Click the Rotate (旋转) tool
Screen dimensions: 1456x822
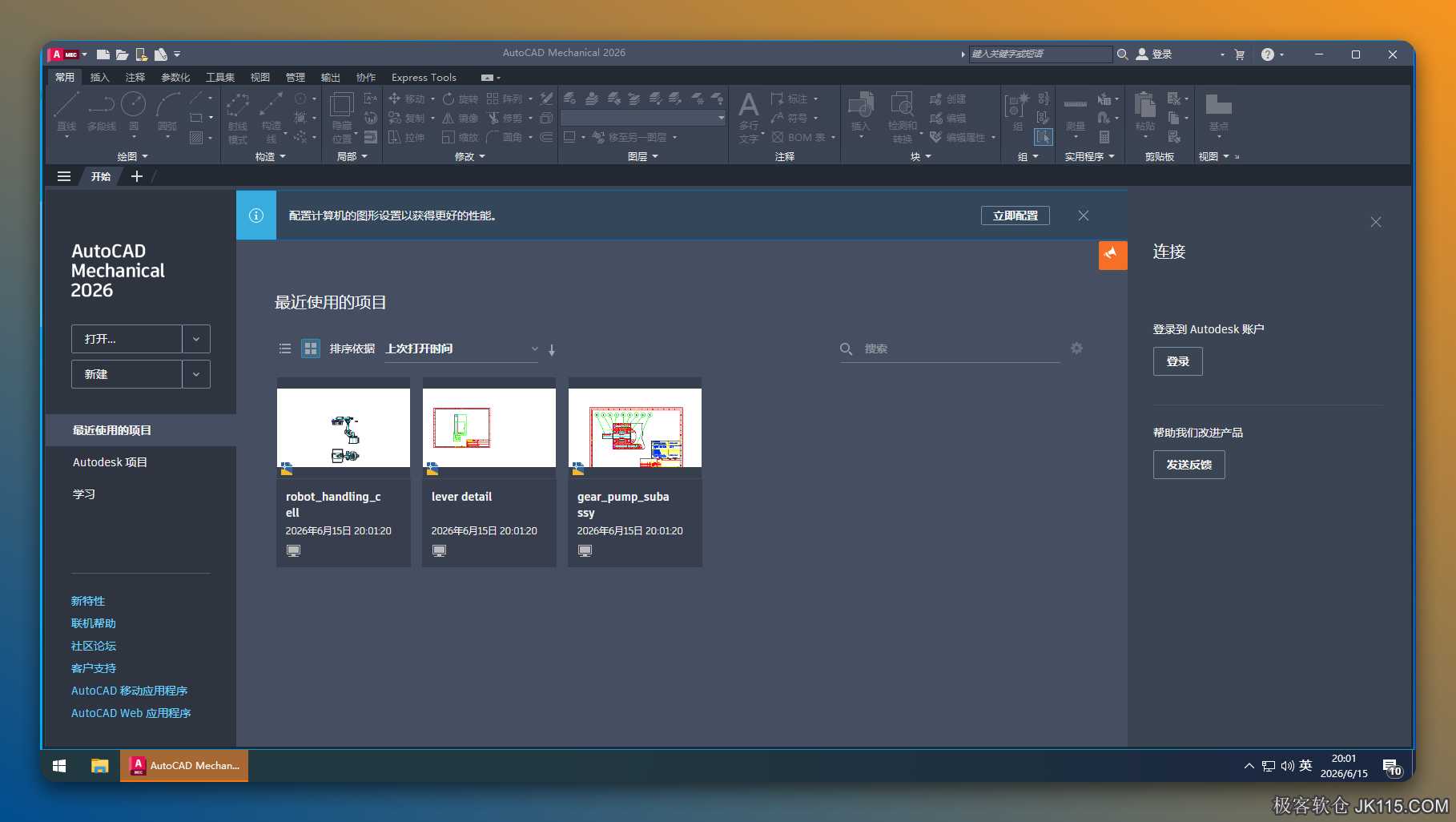click(461, 99)
